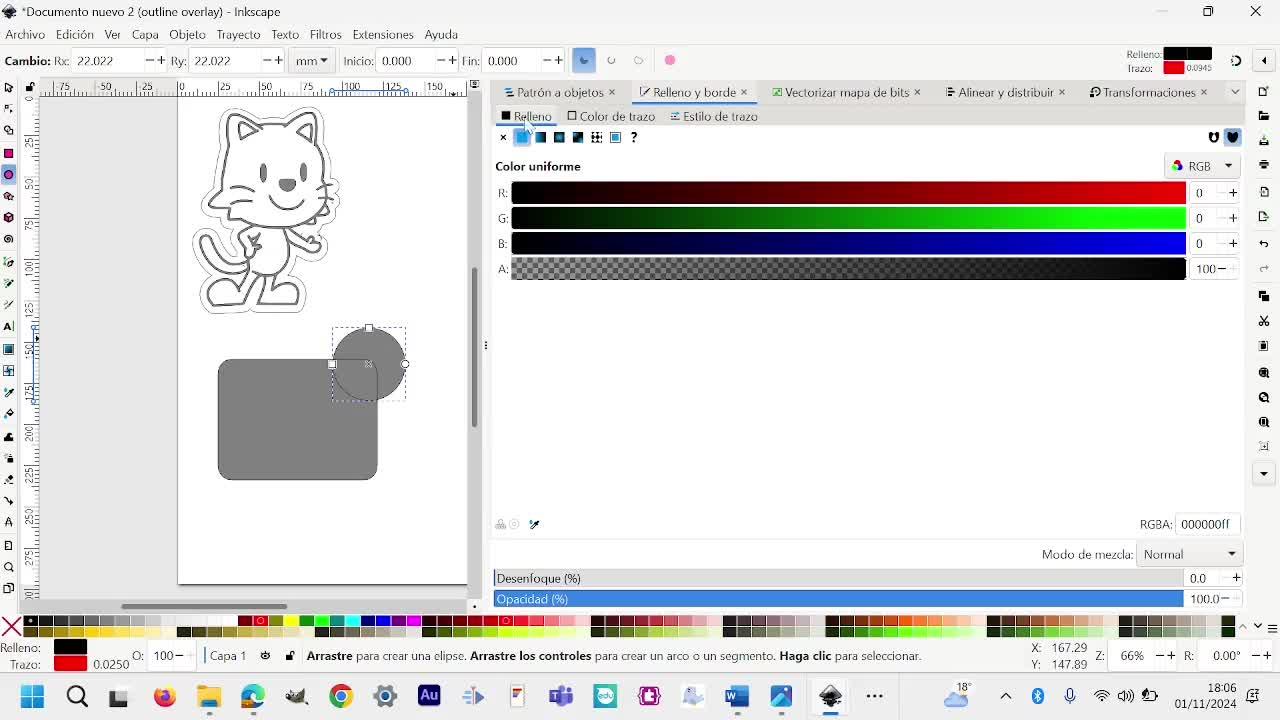The image size is (1280, 720).
Task: Click the color picker eyedropper icon
Action: coord(534,524)
